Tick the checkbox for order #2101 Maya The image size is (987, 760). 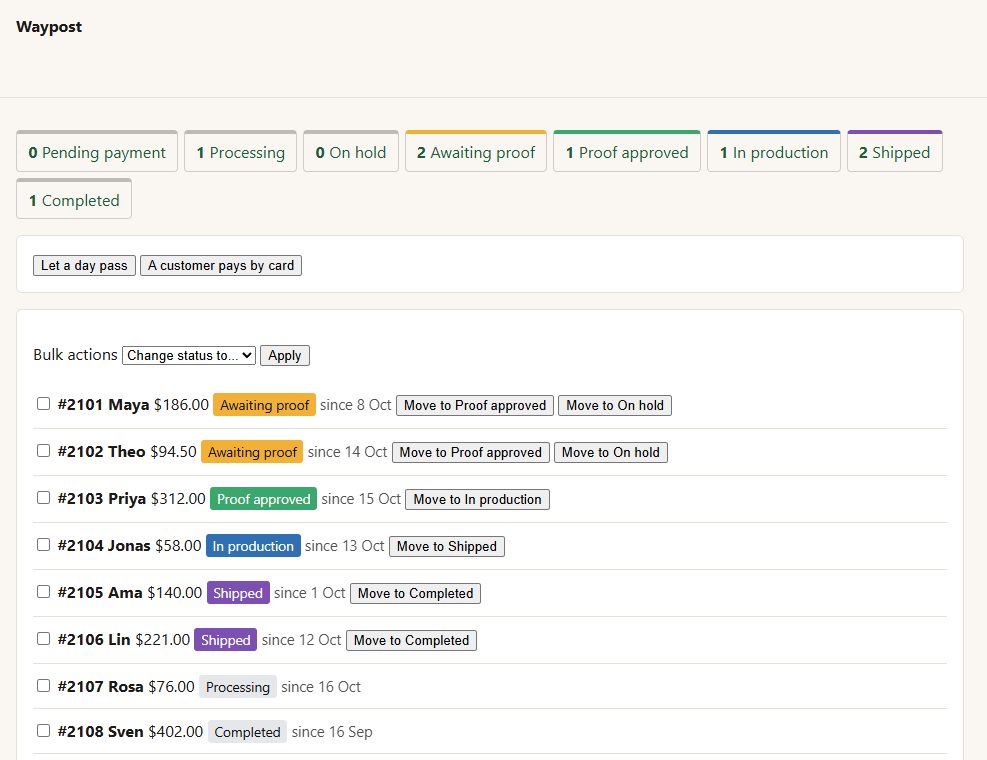(x=43, y=404)
